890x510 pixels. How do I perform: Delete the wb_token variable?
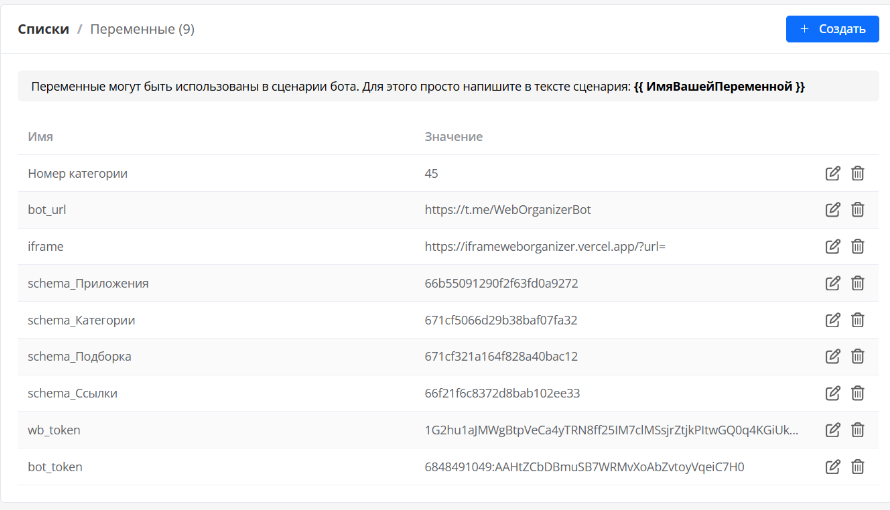coord(857,430)
